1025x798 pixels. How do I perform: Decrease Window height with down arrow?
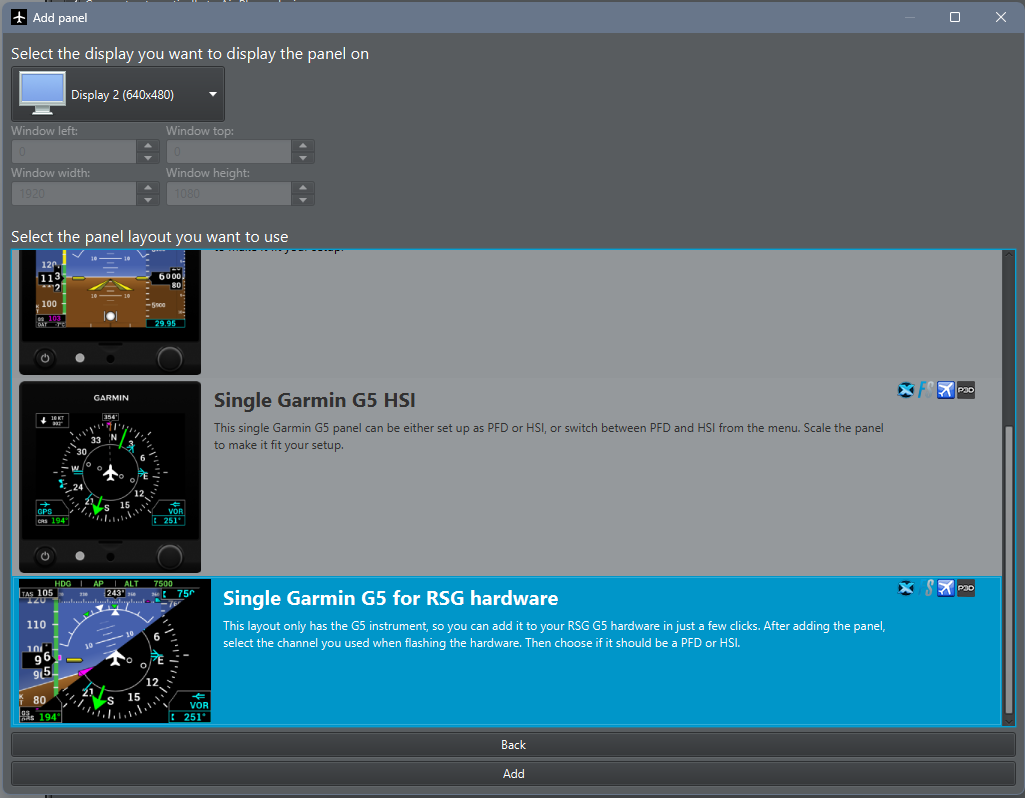click(303, 200)
